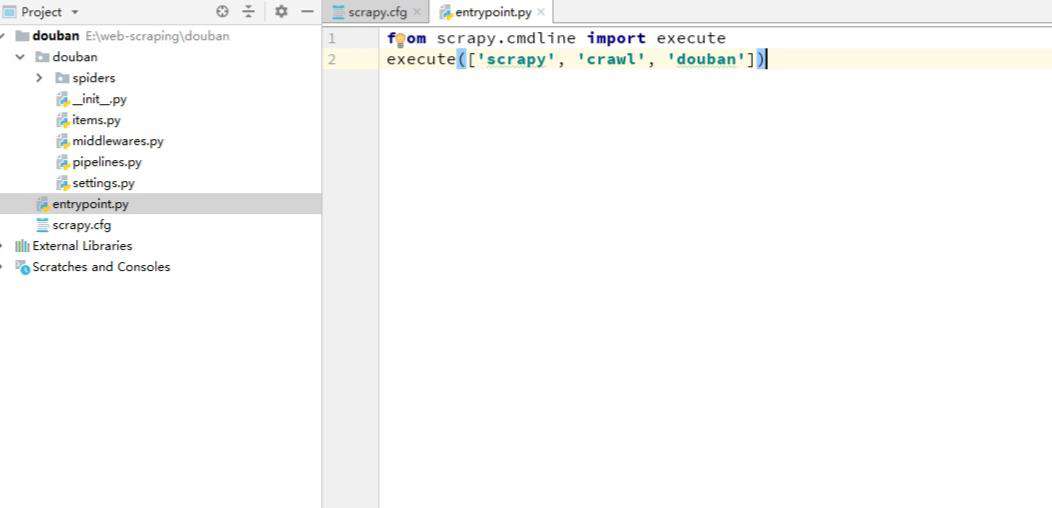Image resolution: width=1052 pixels, height=508 pixels.
Task: Collapse the inner douban folder
Action: 20,57
